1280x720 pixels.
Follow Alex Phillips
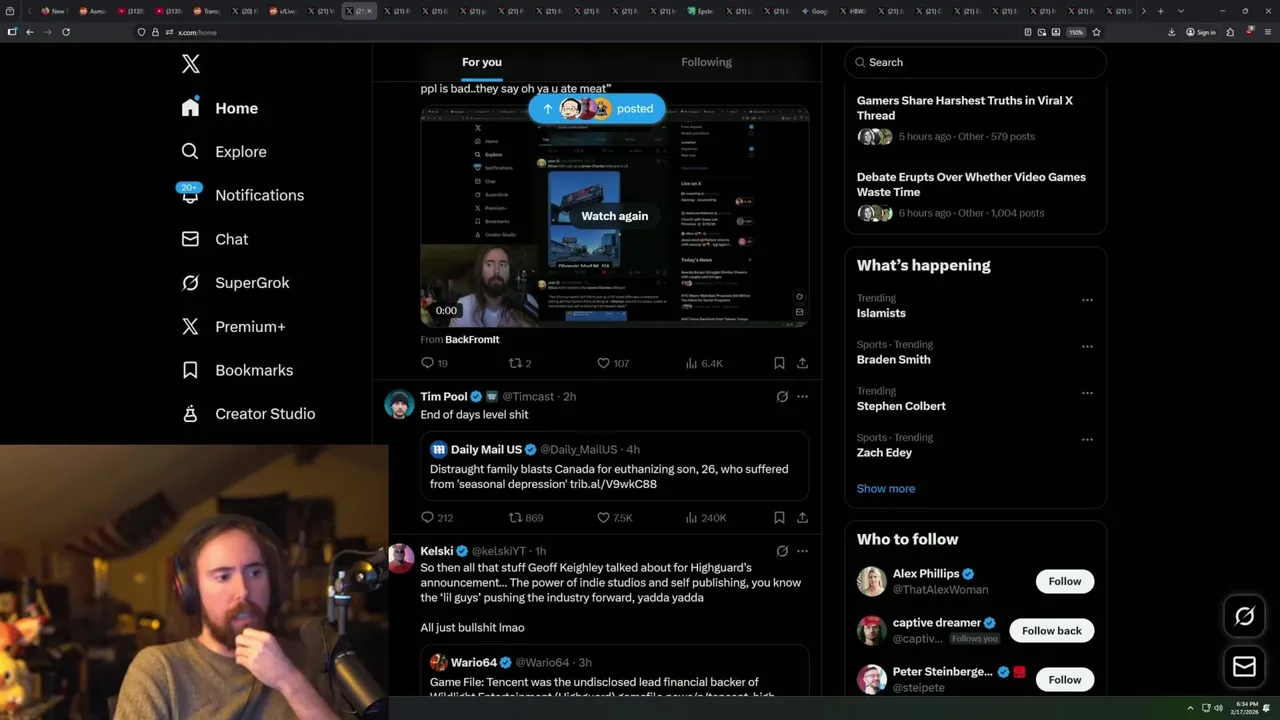[x=1064, y=581]
